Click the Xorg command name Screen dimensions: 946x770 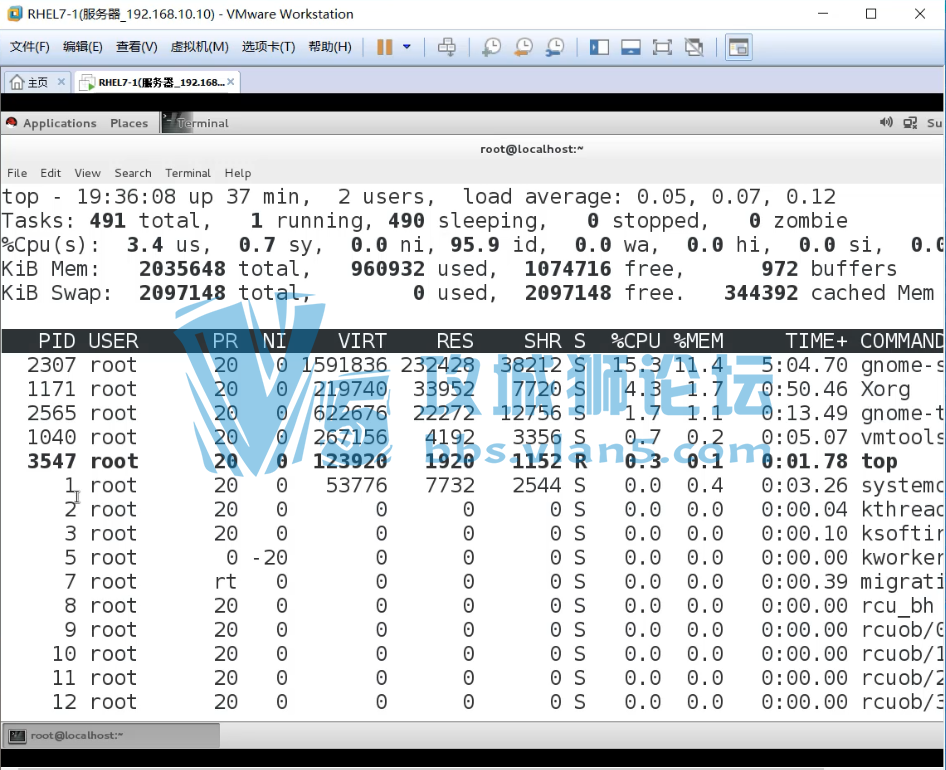(885, 389)
